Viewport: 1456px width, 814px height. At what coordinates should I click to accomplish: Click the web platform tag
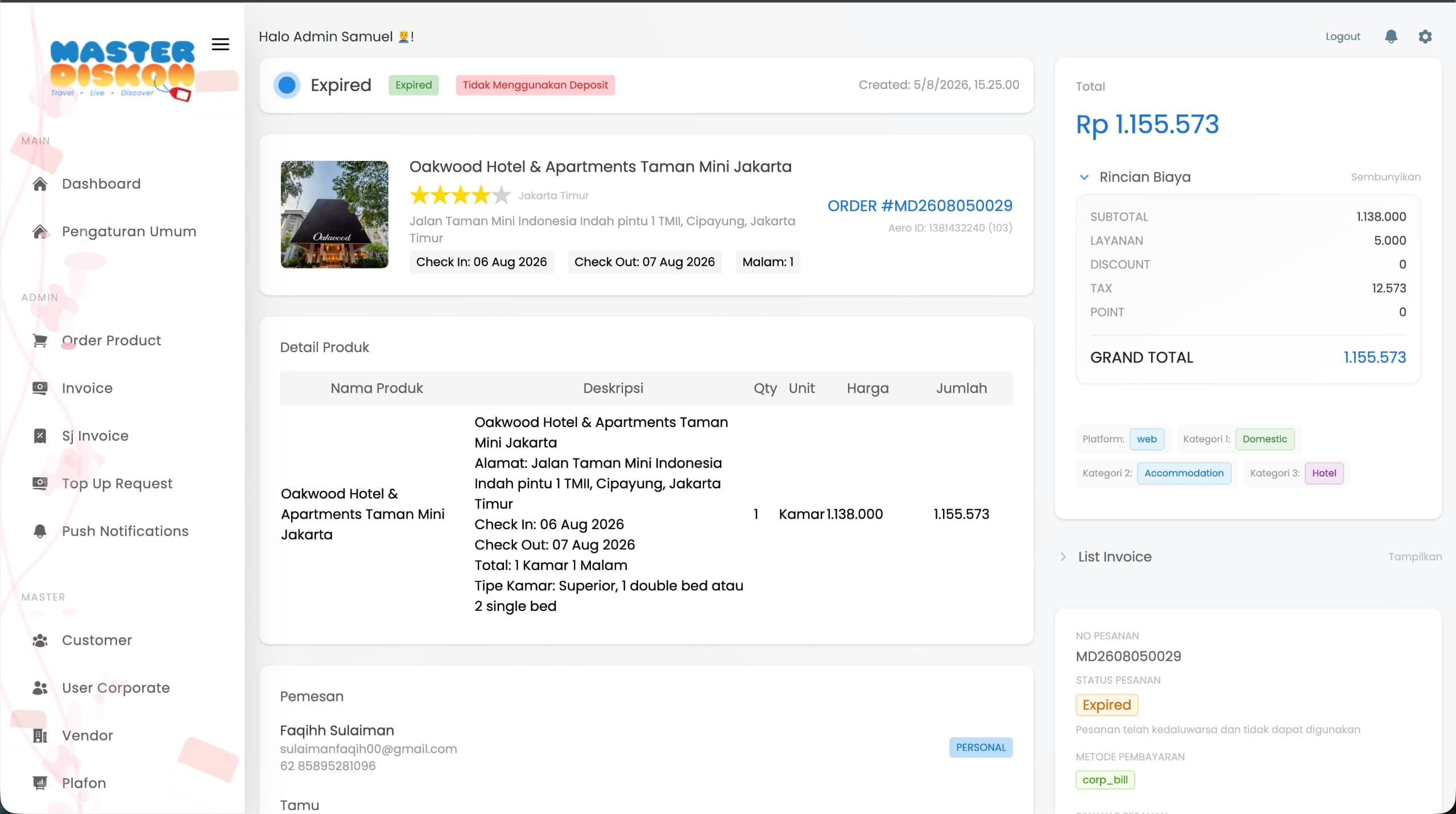click(1147, 439)
